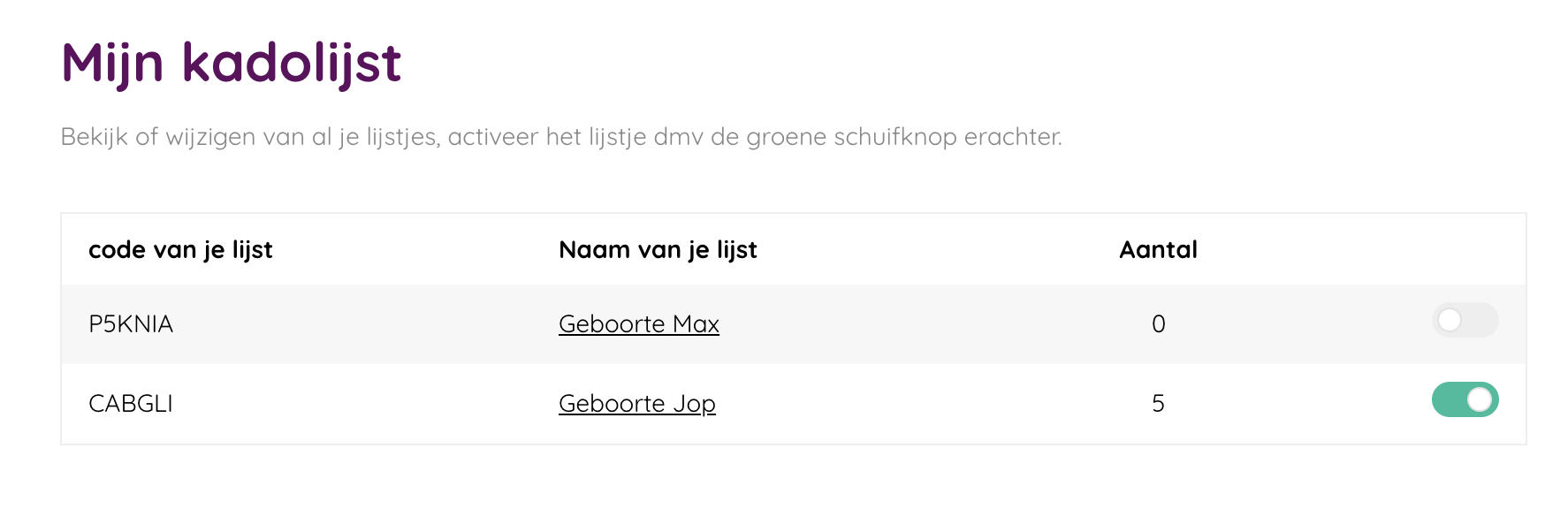Enable the Geboorte Max list toggle
Viewport: 1568px width, 509px height.
(x=1465, y=320)
